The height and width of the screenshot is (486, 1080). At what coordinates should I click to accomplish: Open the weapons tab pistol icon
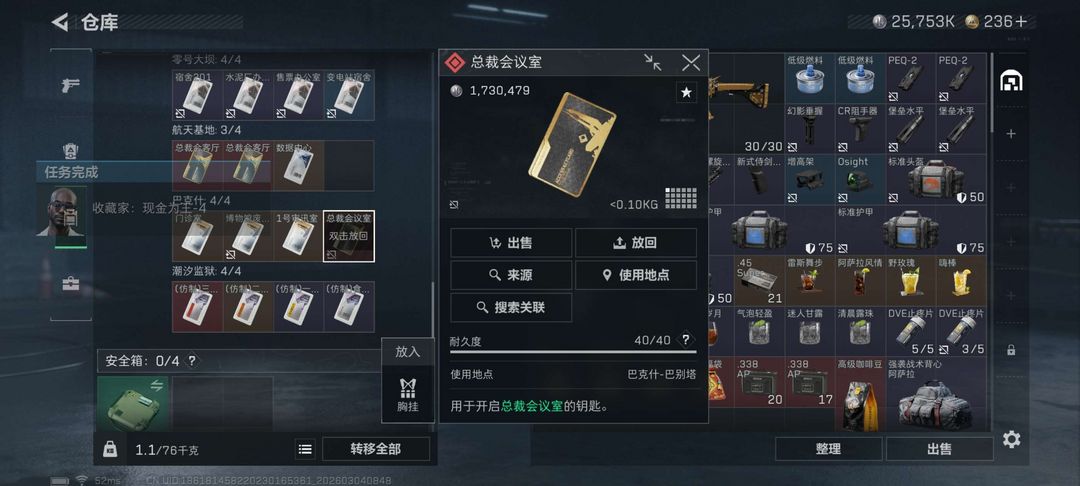pos(71,85)
